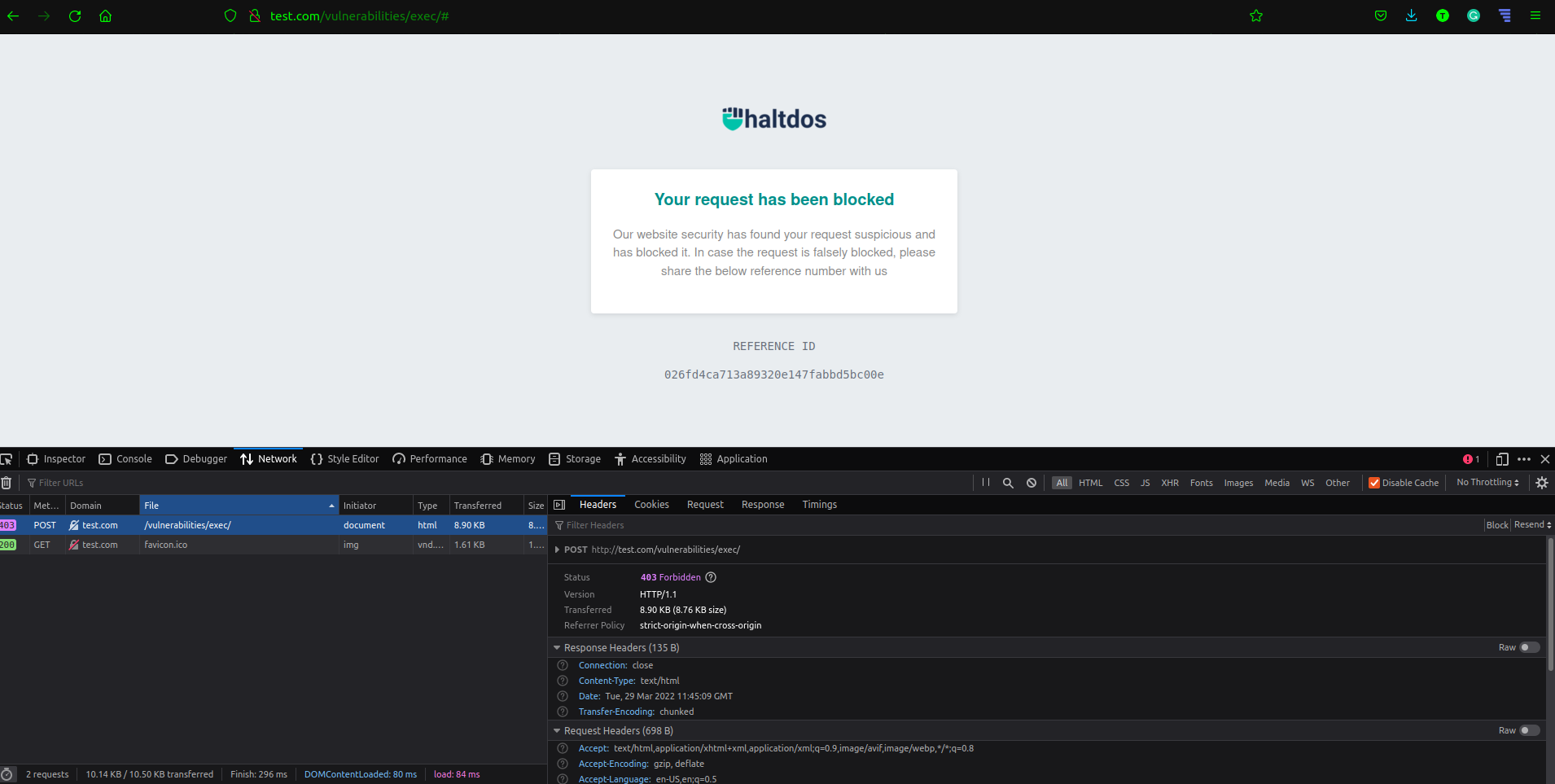This screenshot has height=784, width=1555.
Task: Collapse the Request Headers section
Action: [x=557, y=730]
